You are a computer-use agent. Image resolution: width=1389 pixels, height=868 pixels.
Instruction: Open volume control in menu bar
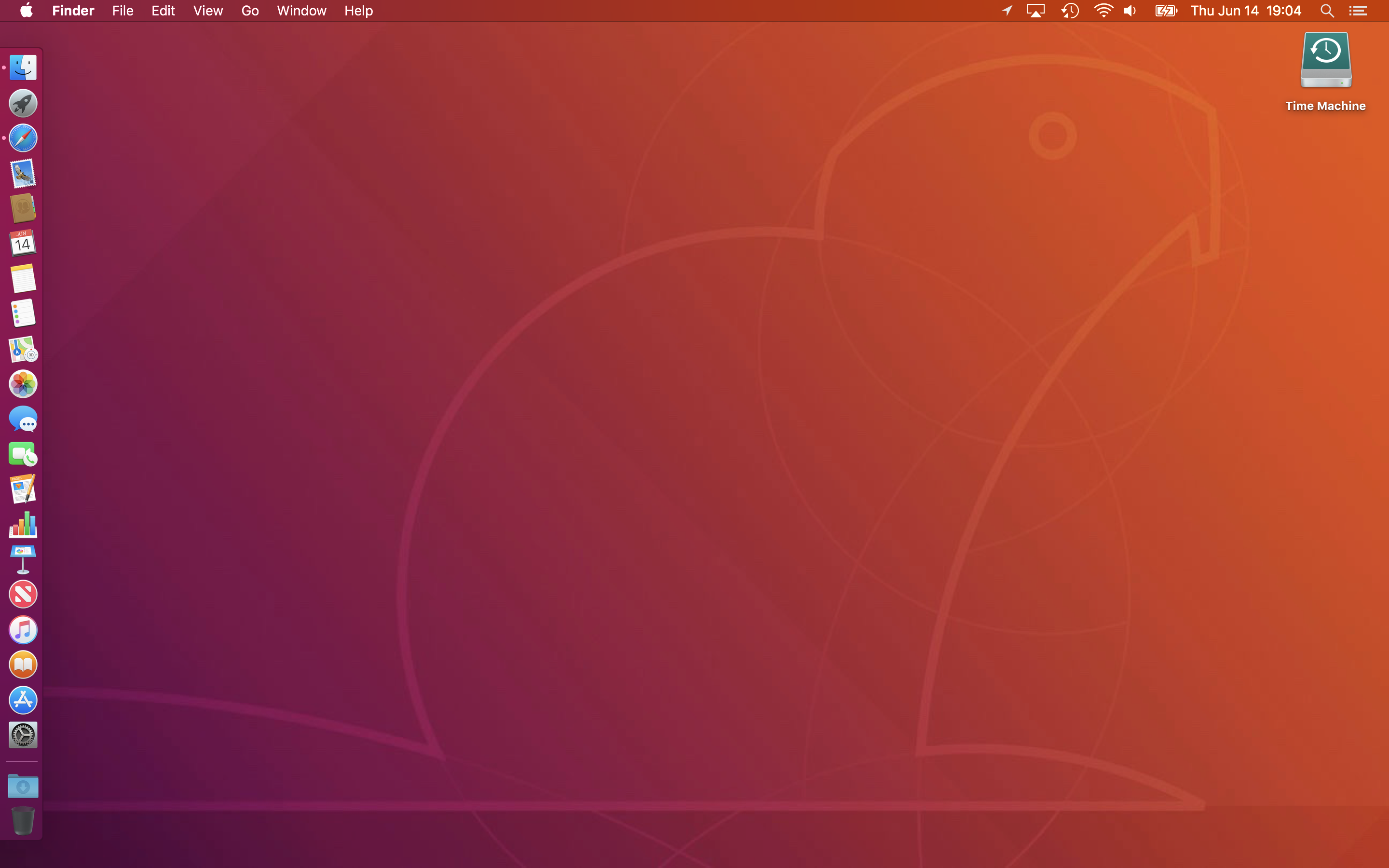click(x=1130, y=10)
